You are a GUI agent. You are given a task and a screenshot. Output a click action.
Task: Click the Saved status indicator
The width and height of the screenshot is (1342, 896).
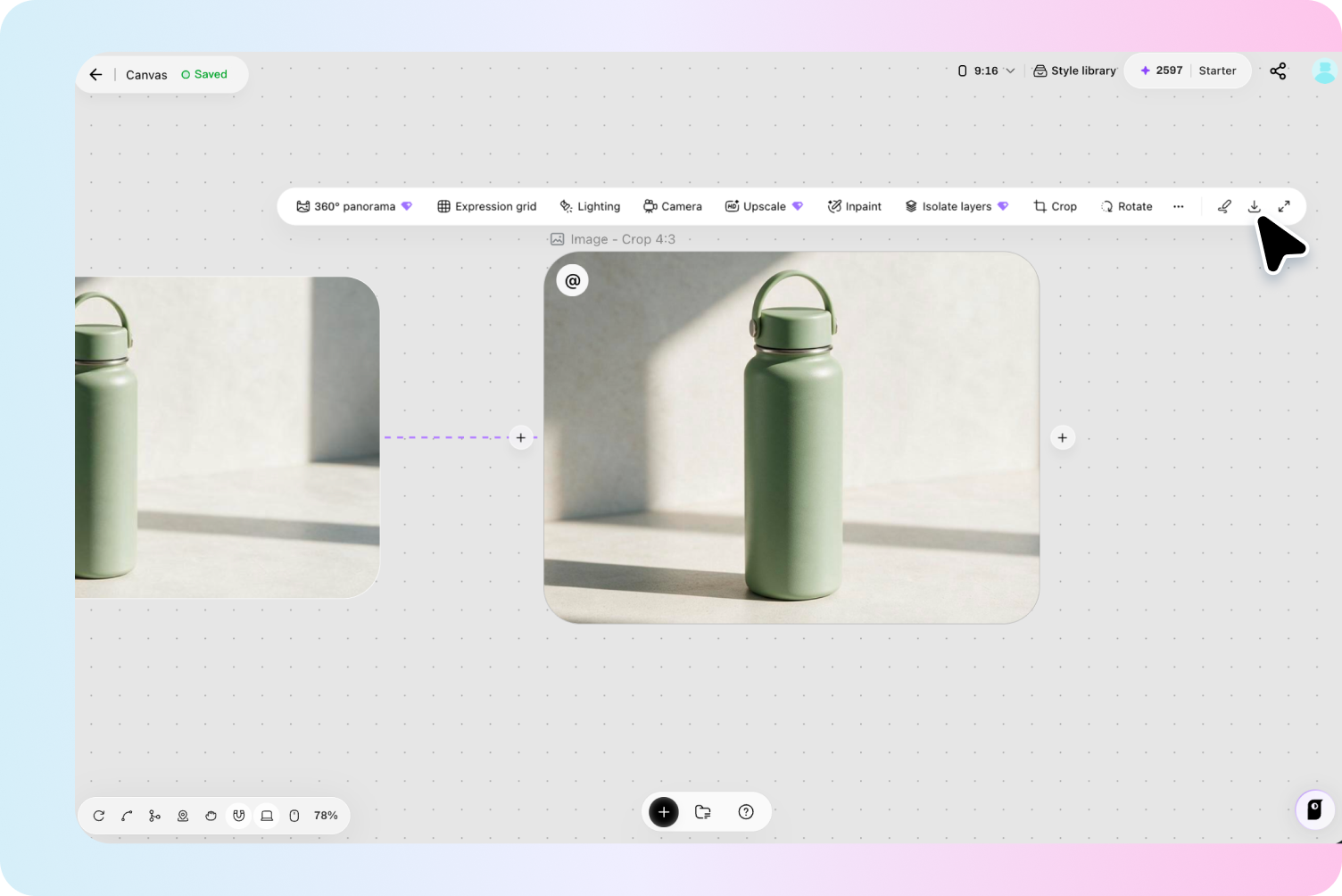(x=204, y=74)
